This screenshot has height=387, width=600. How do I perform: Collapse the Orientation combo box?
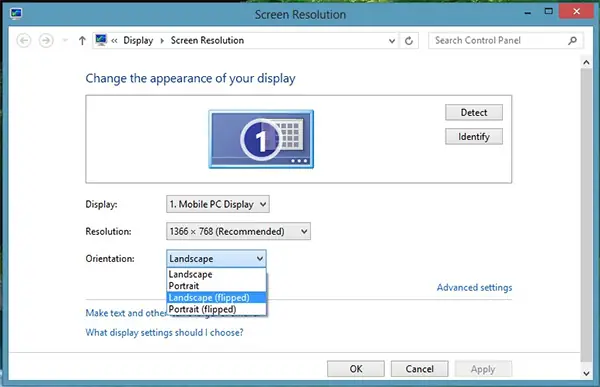pyautogui.click(x=216, y=259)
